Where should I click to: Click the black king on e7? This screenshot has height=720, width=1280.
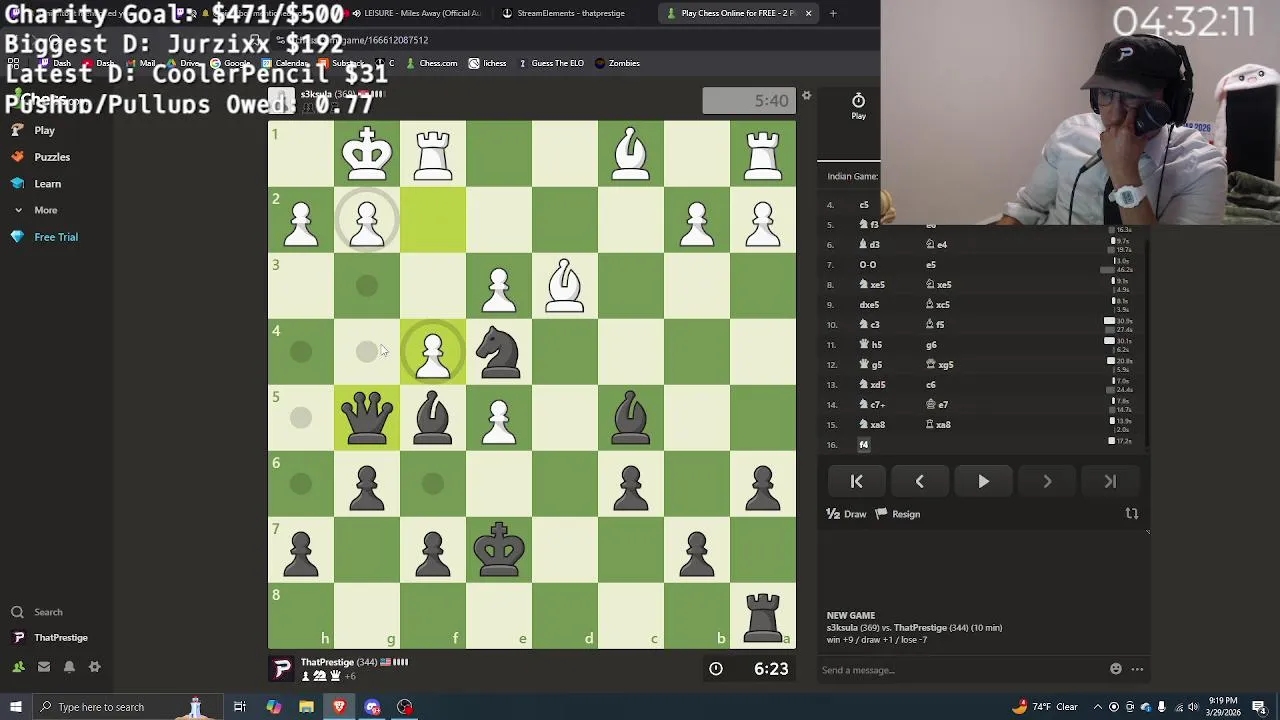tap(499, 549)
